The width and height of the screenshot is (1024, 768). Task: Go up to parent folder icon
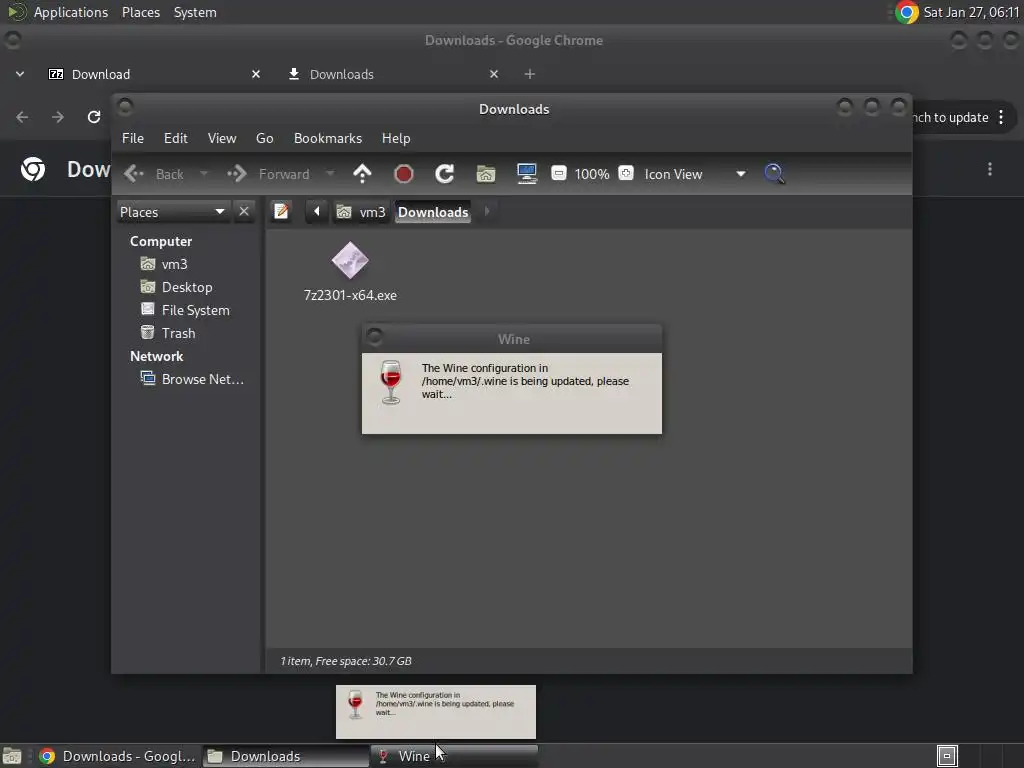tap(362, 174)
